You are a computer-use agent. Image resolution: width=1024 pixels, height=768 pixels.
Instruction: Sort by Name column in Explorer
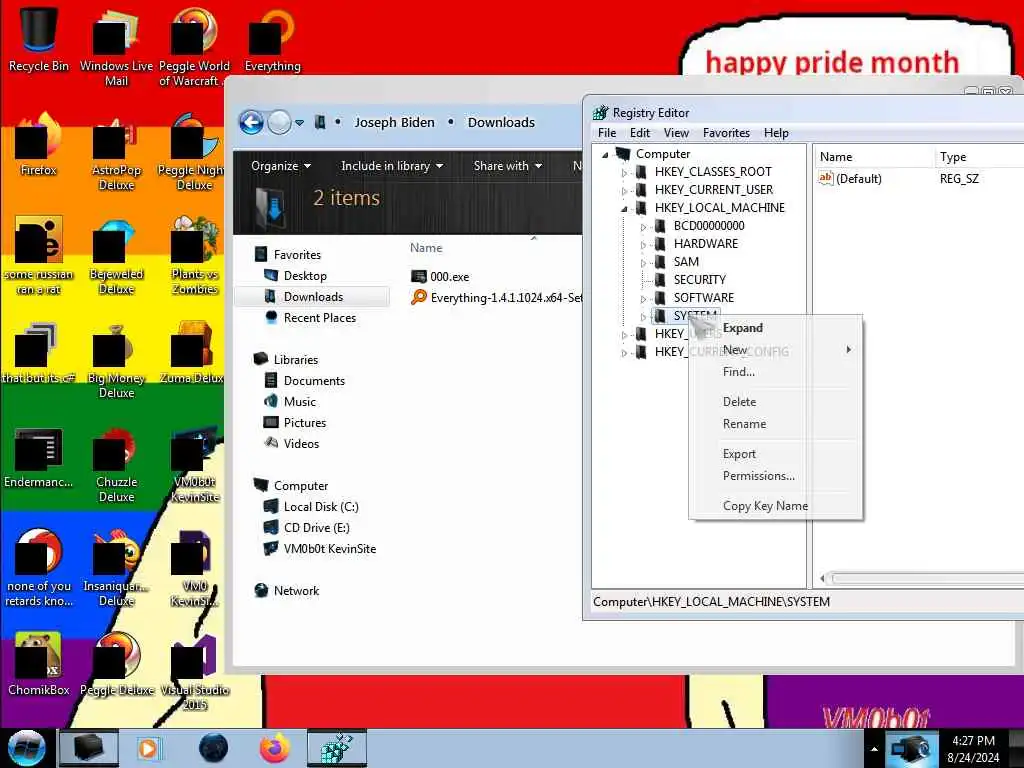click(x=426, y=248)
